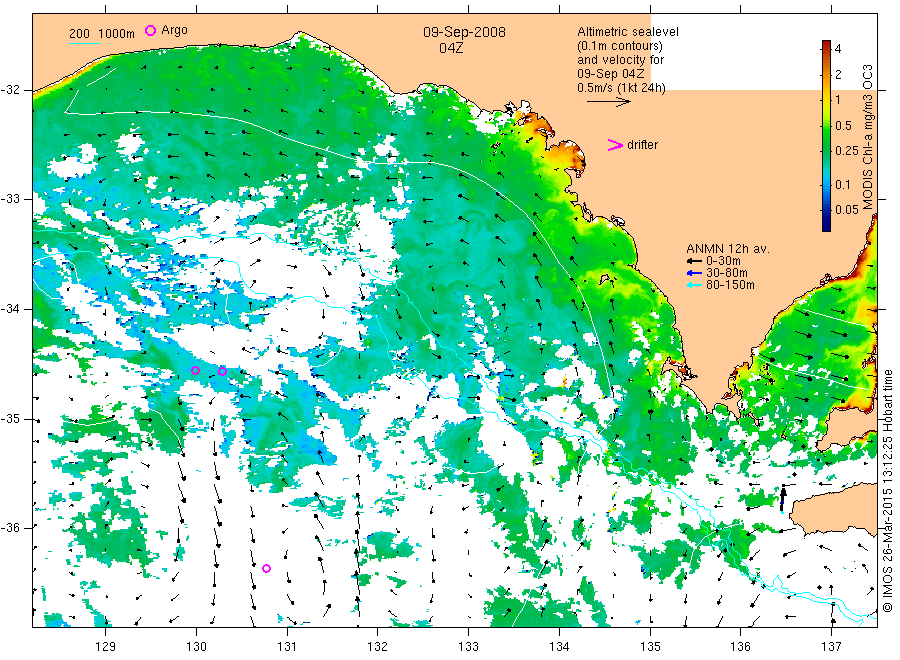The height and width of the screenshot is (660, 900).
Task: Click the colorbar tick label '0.25'
Action: 847,151
